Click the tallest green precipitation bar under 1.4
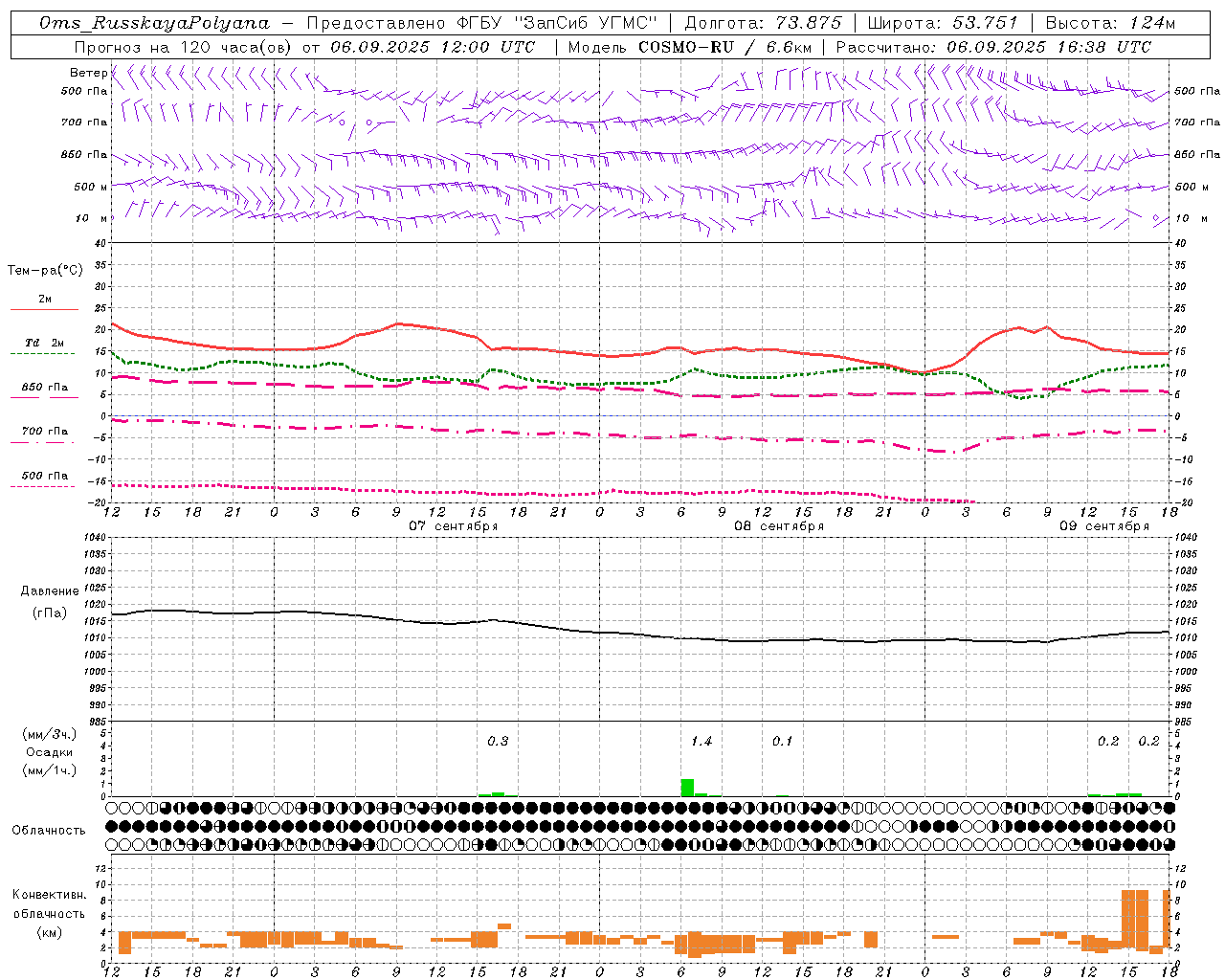This screenshot has height=980, width=1225. [687, 788]
